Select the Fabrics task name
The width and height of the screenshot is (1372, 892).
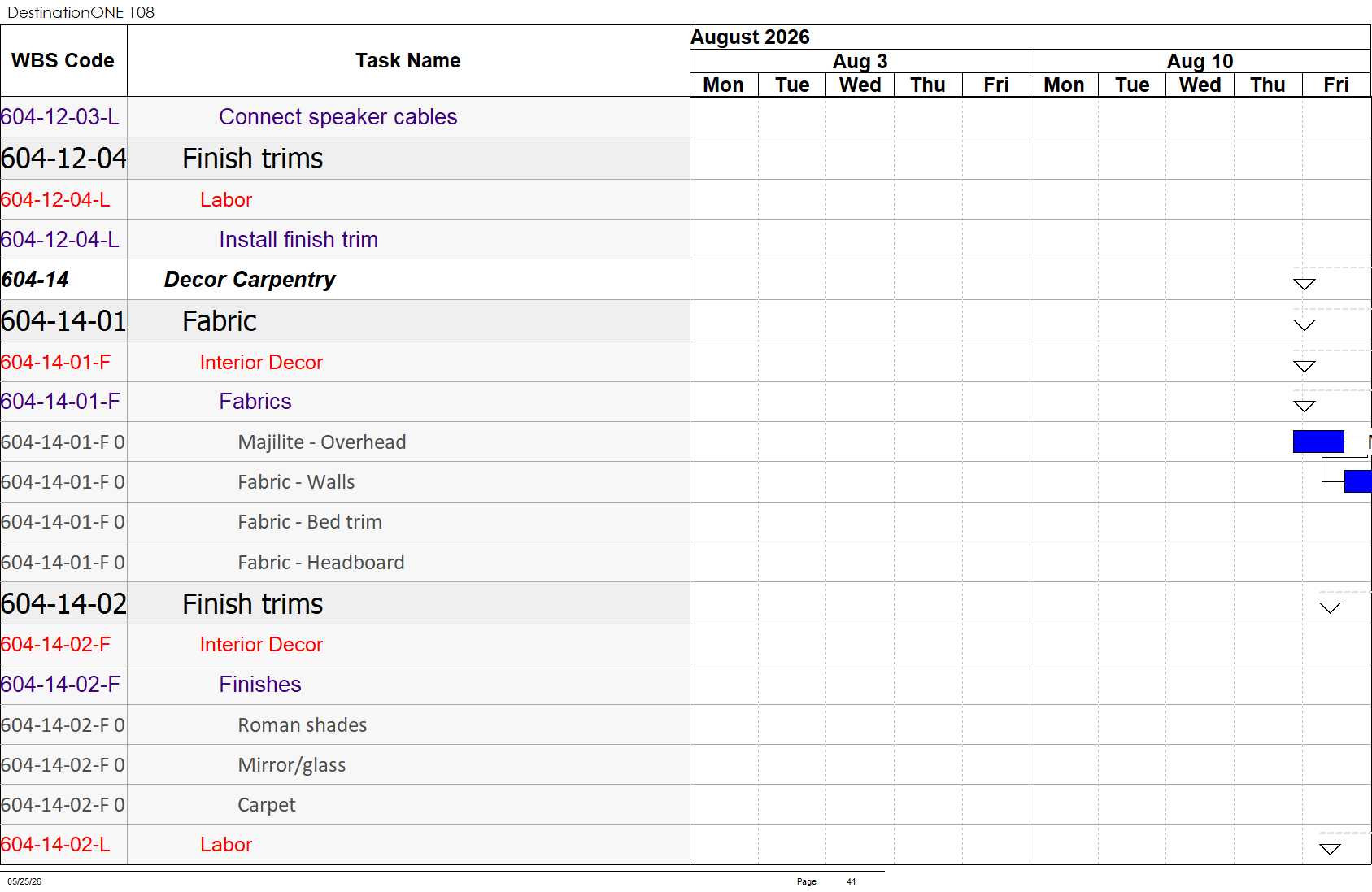coord(255,402)
